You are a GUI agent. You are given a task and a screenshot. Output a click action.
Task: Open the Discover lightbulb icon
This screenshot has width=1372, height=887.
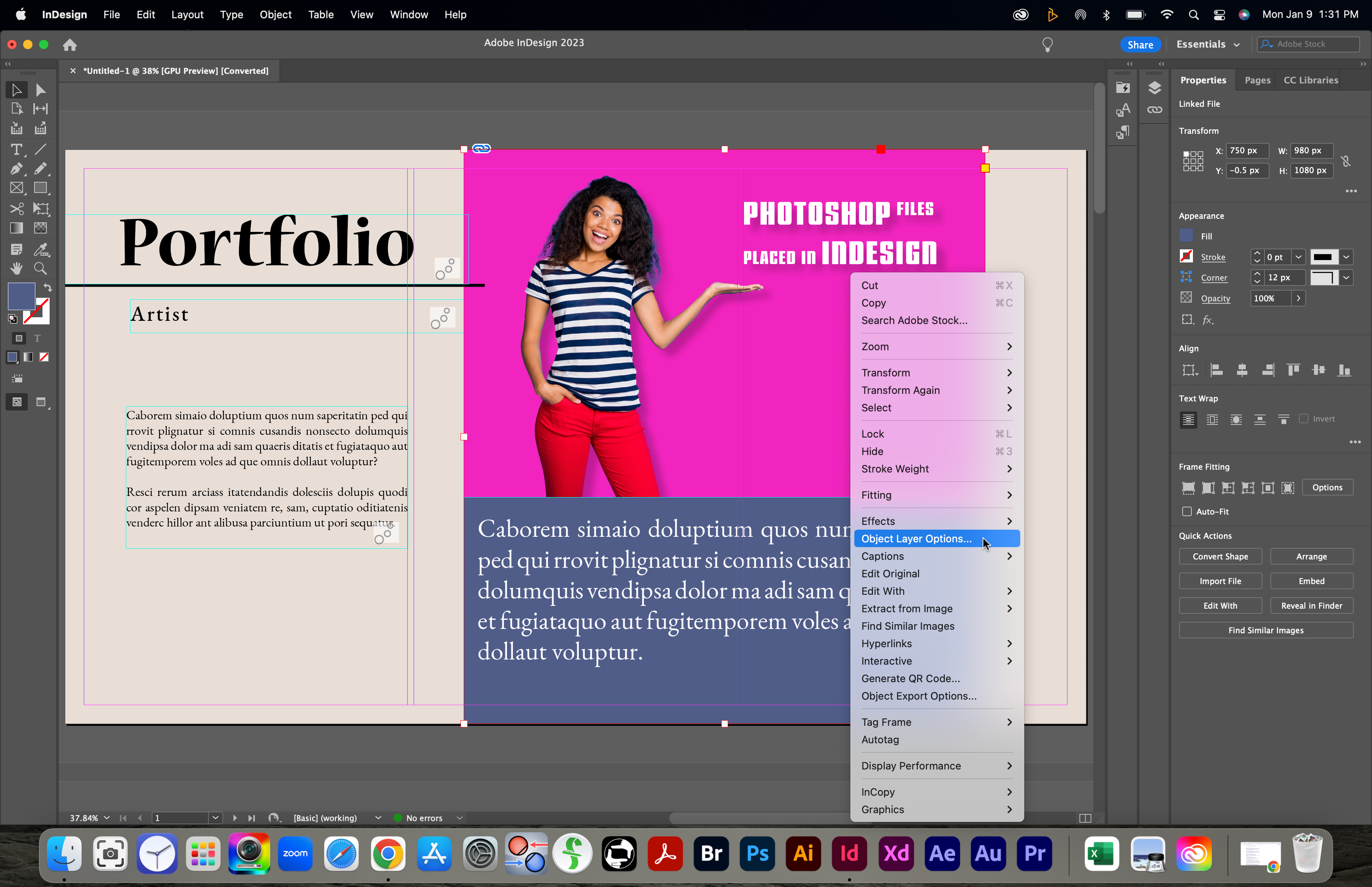click(x=1047, y=45)
